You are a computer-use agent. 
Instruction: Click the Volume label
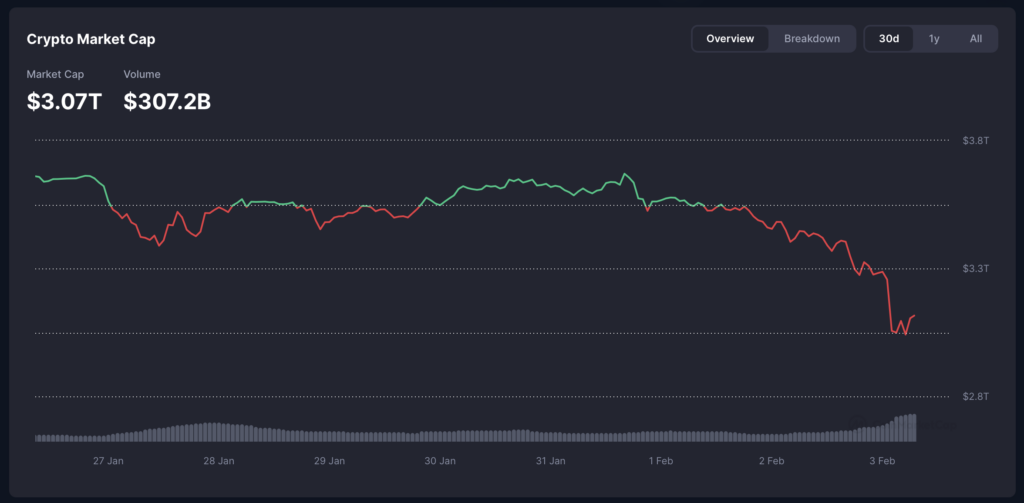click(x=142, y=74)
